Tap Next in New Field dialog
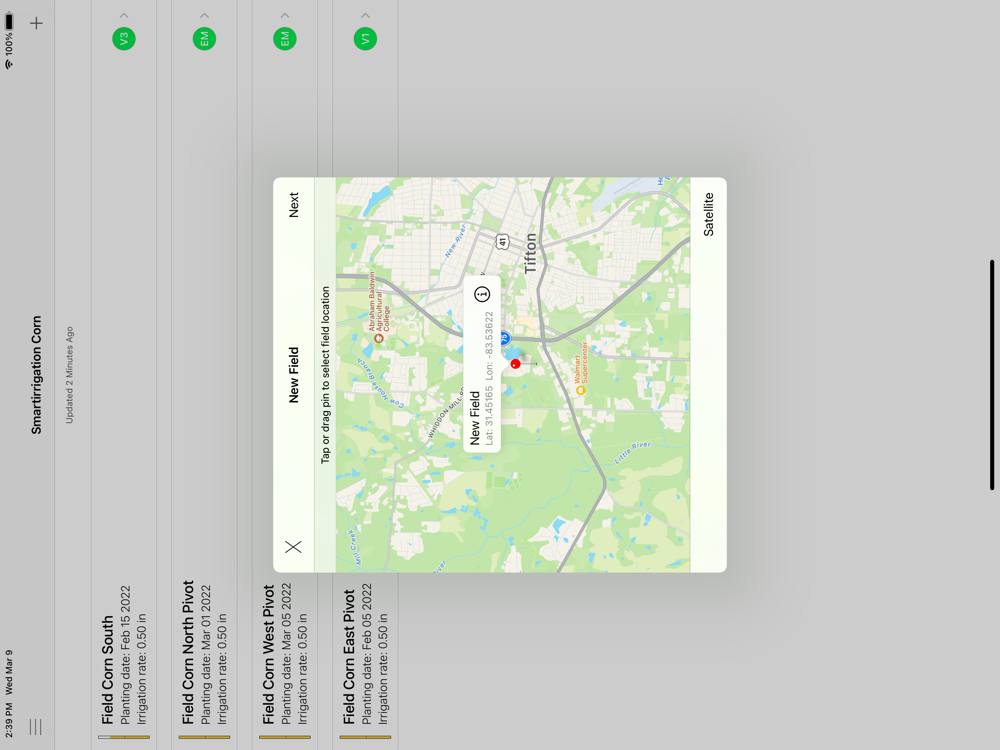The width and height of the screenshot is (1000, 750). (x=293, y=205)
